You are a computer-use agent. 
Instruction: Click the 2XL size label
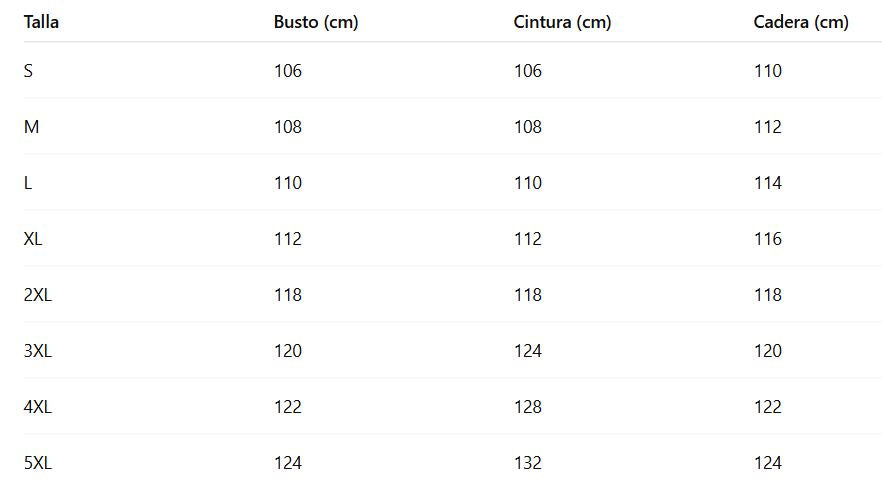(37, 295)
